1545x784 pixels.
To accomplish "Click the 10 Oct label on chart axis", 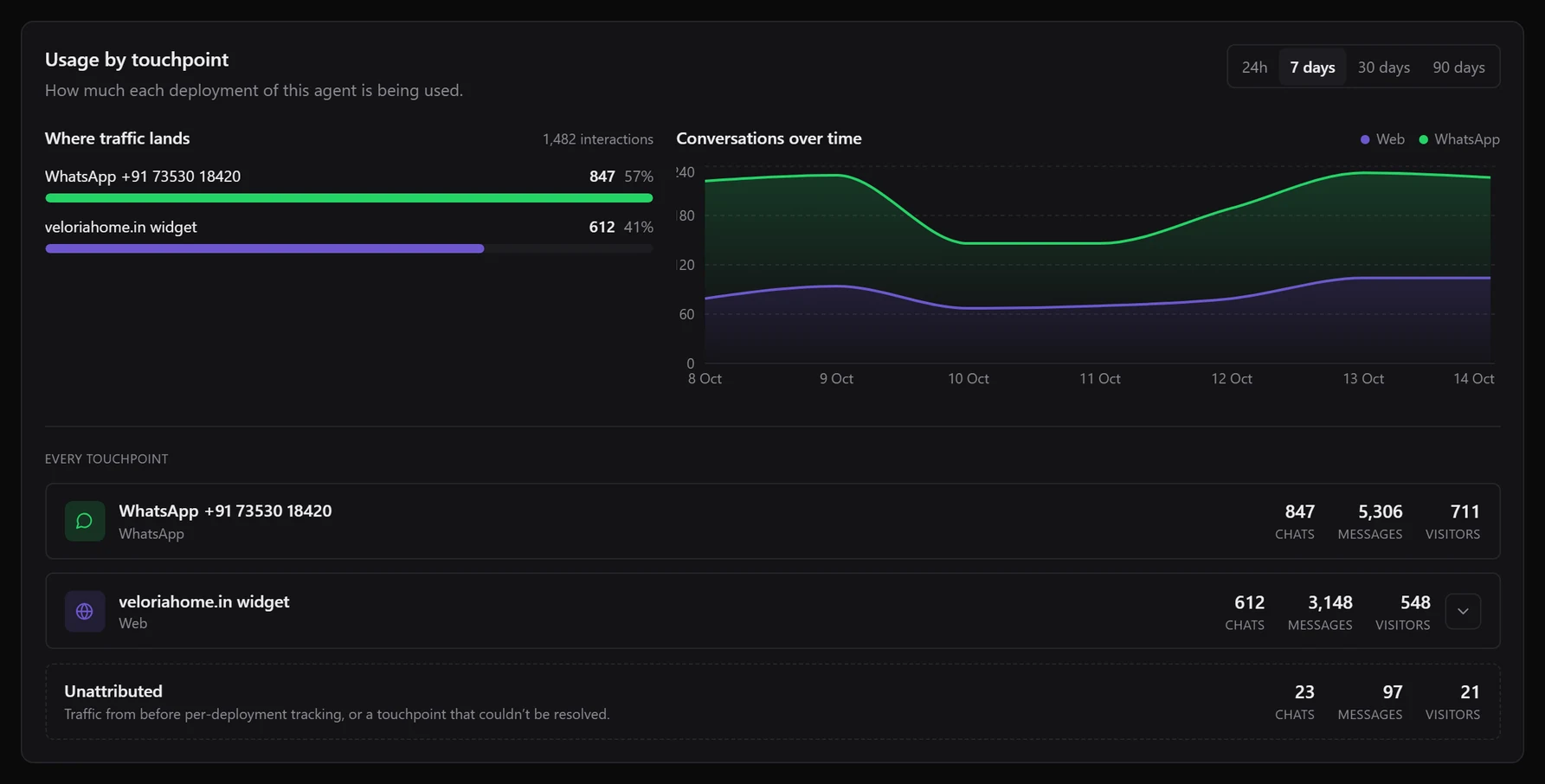I will 968,378.
